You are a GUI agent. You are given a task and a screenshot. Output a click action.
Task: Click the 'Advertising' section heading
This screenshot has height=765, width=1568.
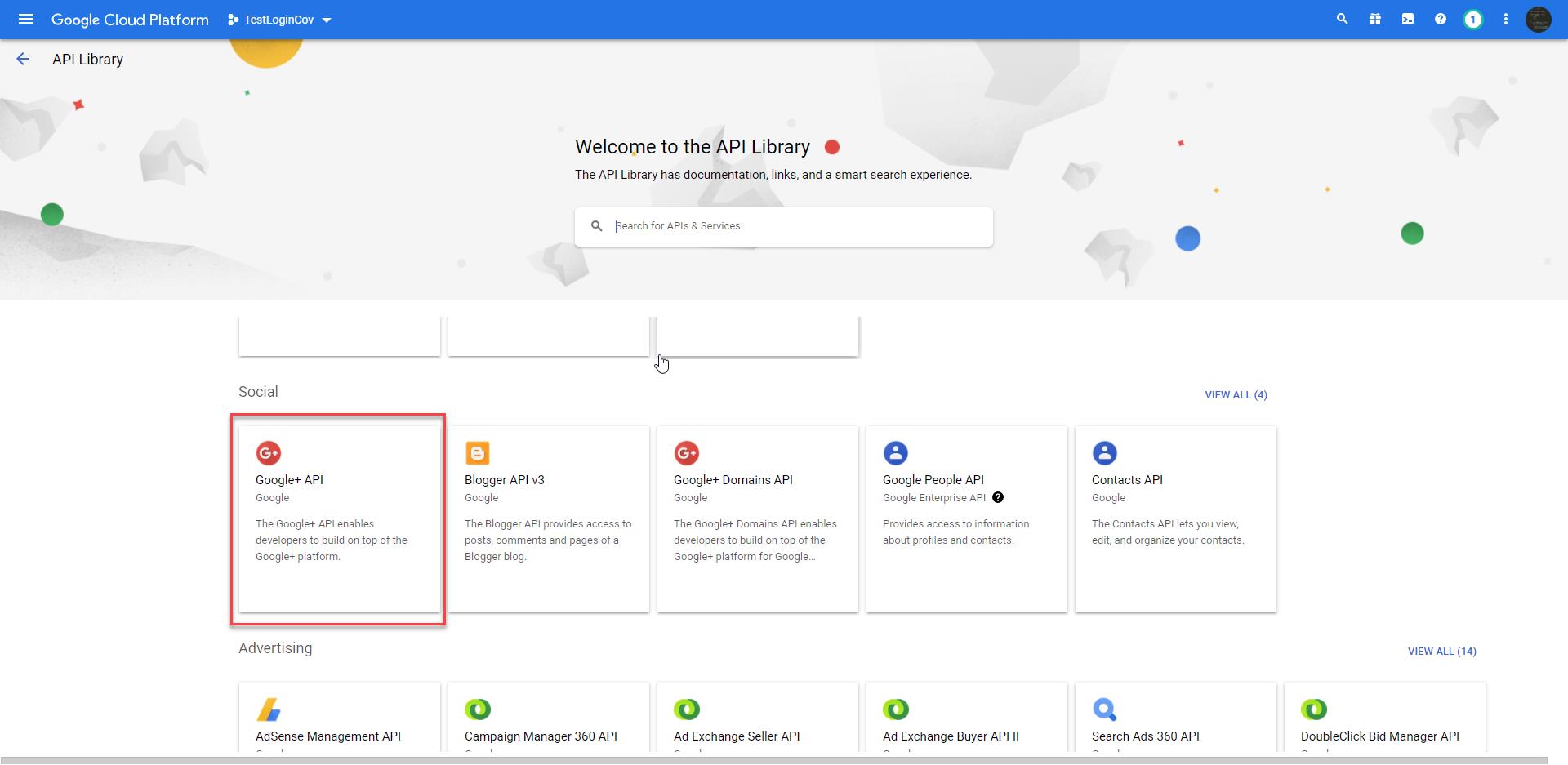(275, 647)
